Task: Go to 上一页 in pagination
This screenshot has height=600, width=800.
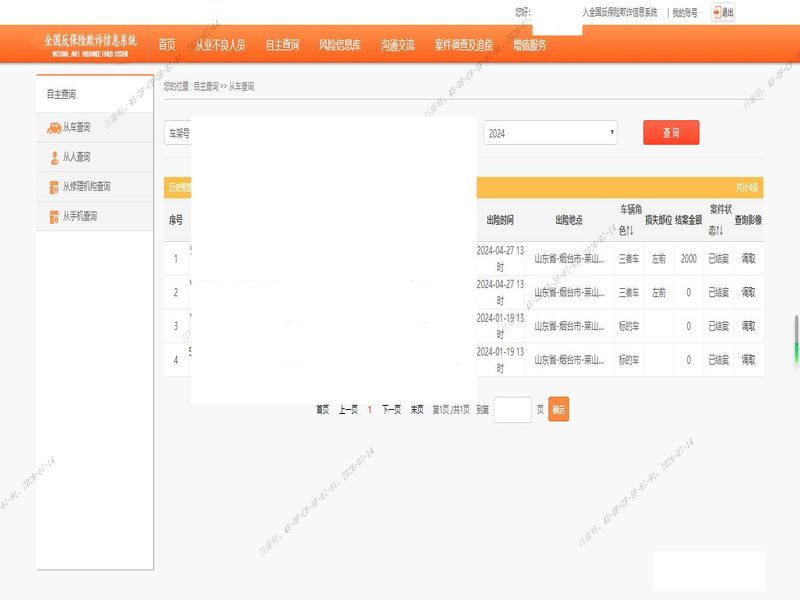Action: point(348,410)
